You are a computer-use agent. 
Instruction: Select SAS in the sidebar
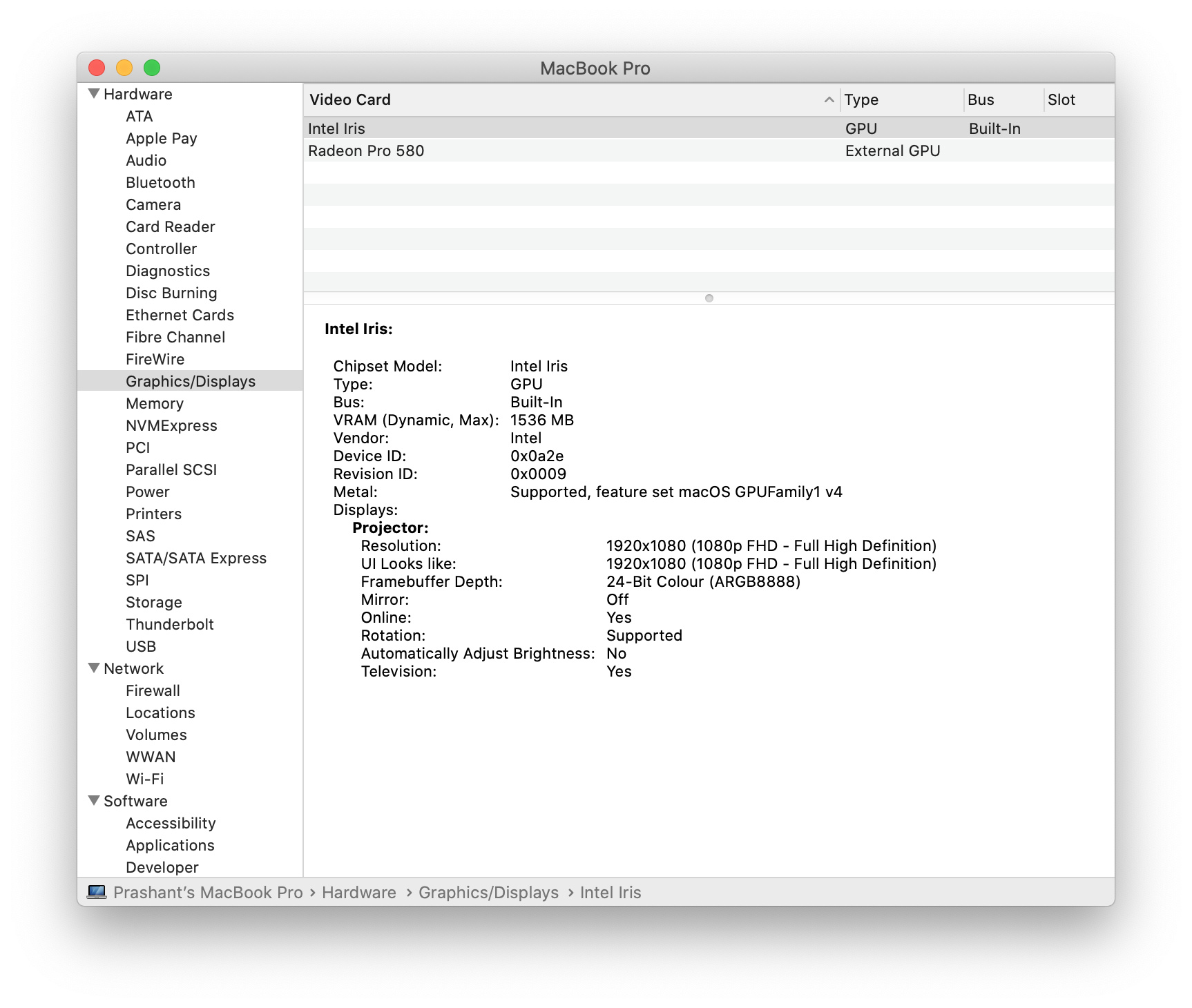(x=140, y=536)
